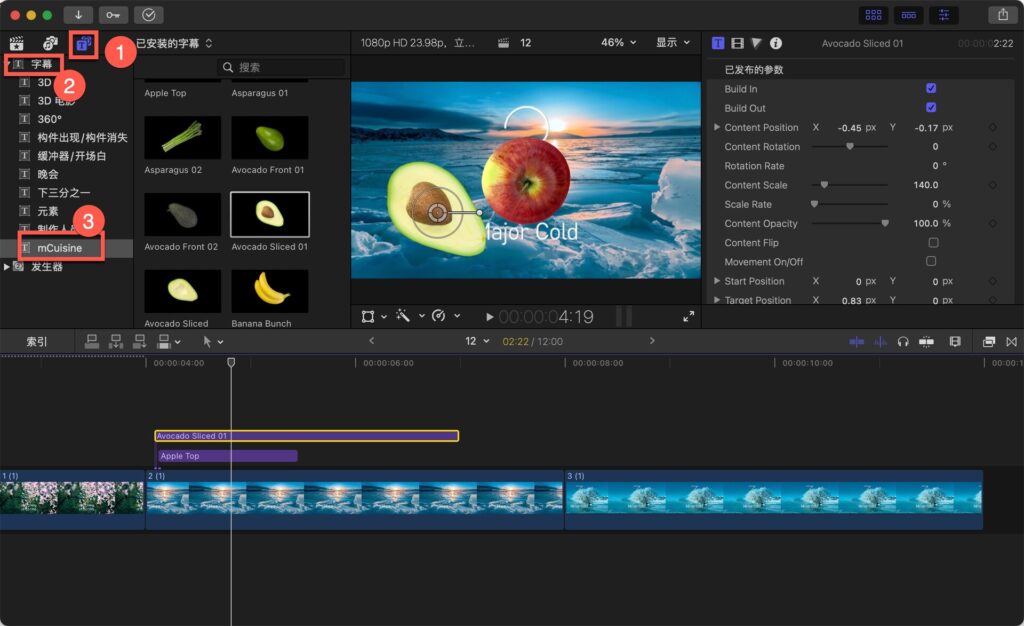Select the Banana Bunch thumbnail
1024x626 pixels.
269,291
